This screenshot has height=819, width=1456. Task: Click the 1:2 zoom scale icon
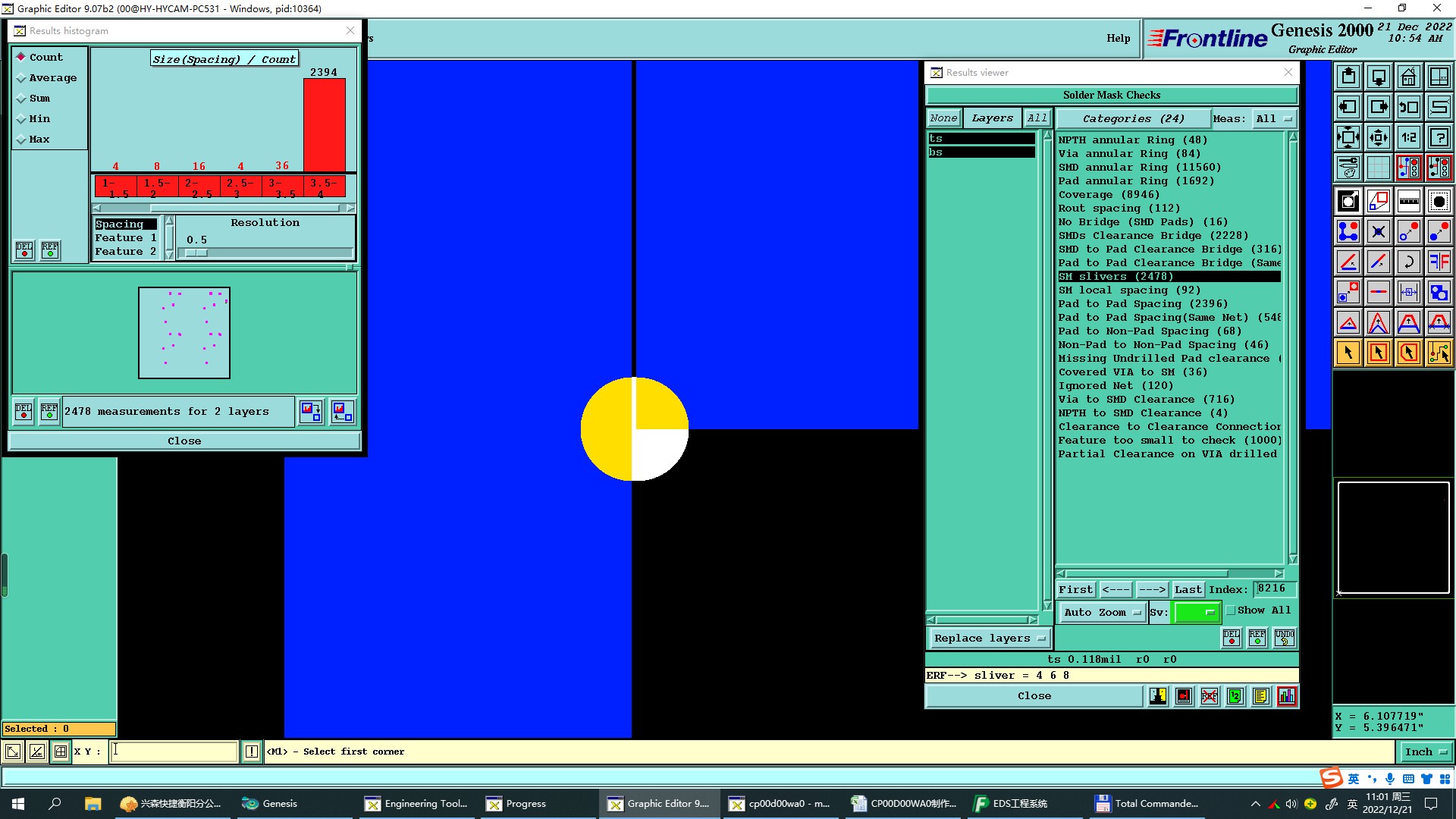[x=1408, y=137]
